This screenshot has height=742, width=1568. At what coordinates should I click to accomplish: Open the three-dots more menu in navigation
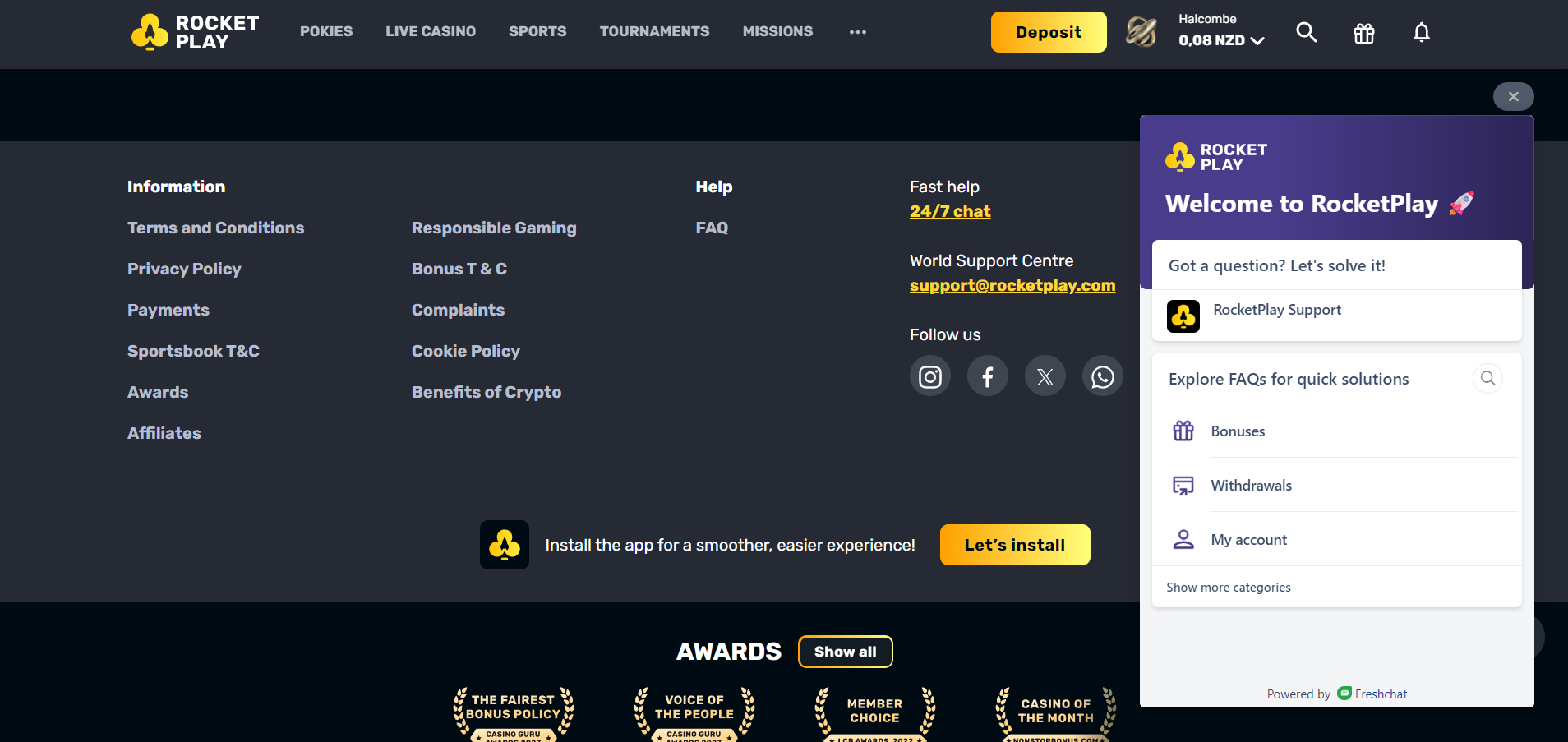click(x=858, y=32)
